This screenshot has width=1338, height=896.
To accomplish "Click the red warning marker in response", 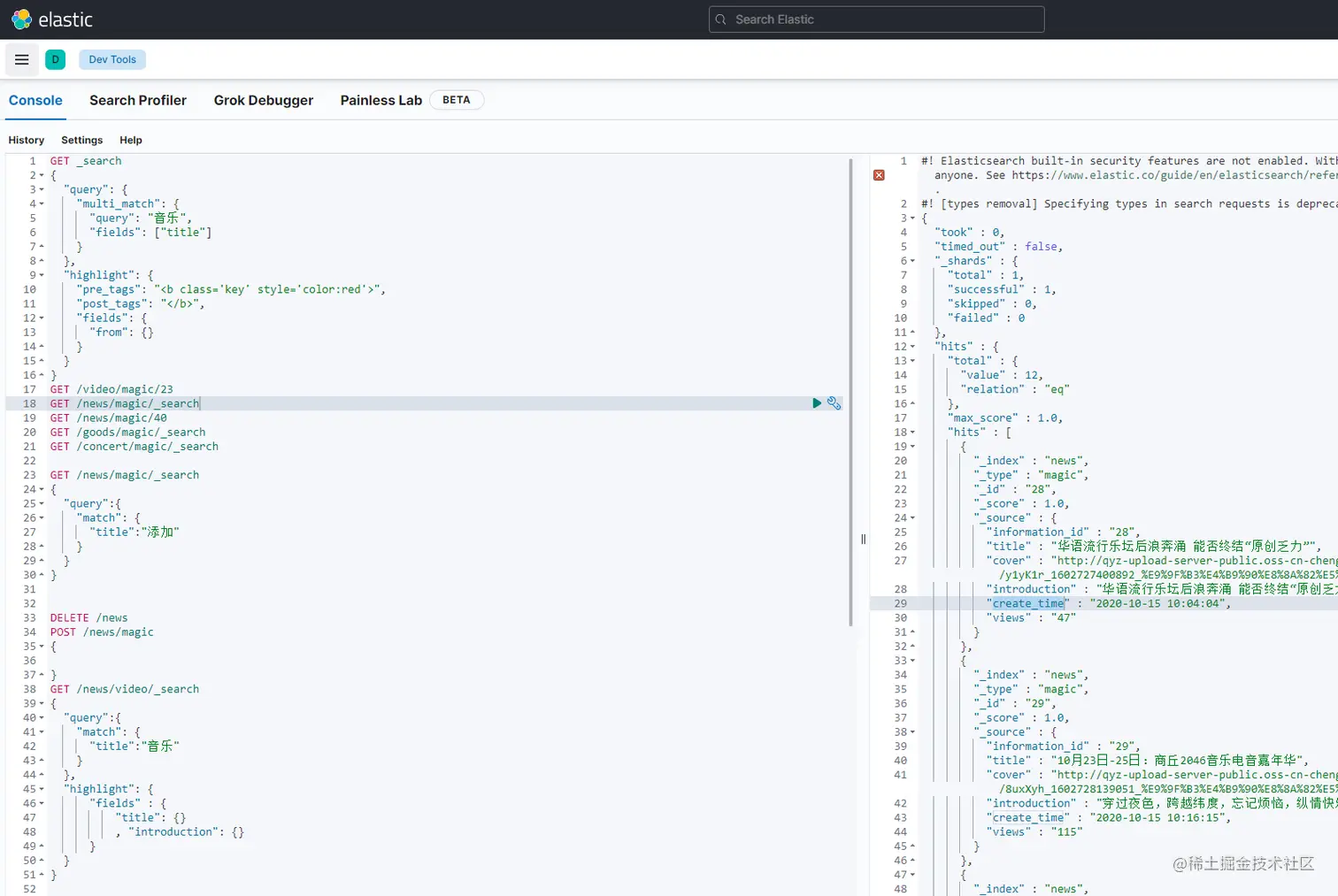I will click(x=879, y=175).
